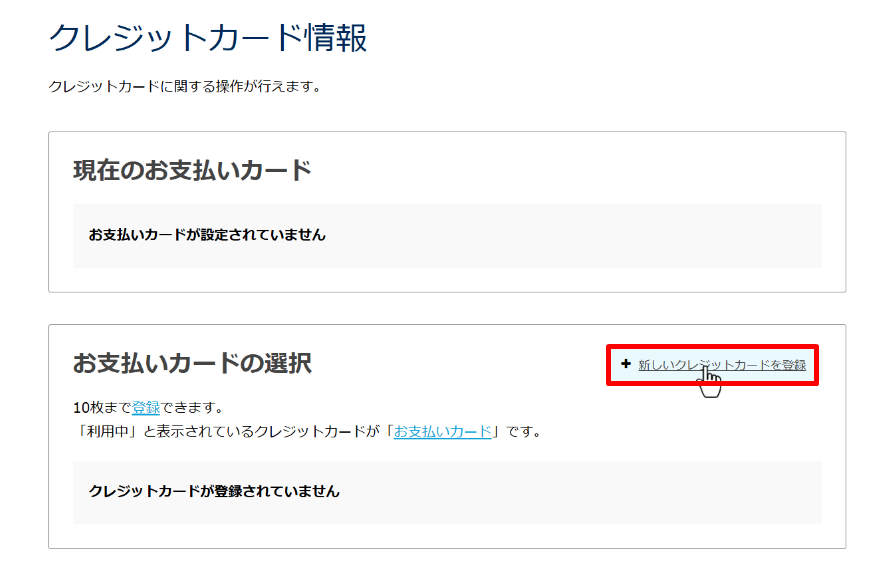Click できます。 text after the 登録 link
This screenshot has width=881, height=574.
[191, 408]
